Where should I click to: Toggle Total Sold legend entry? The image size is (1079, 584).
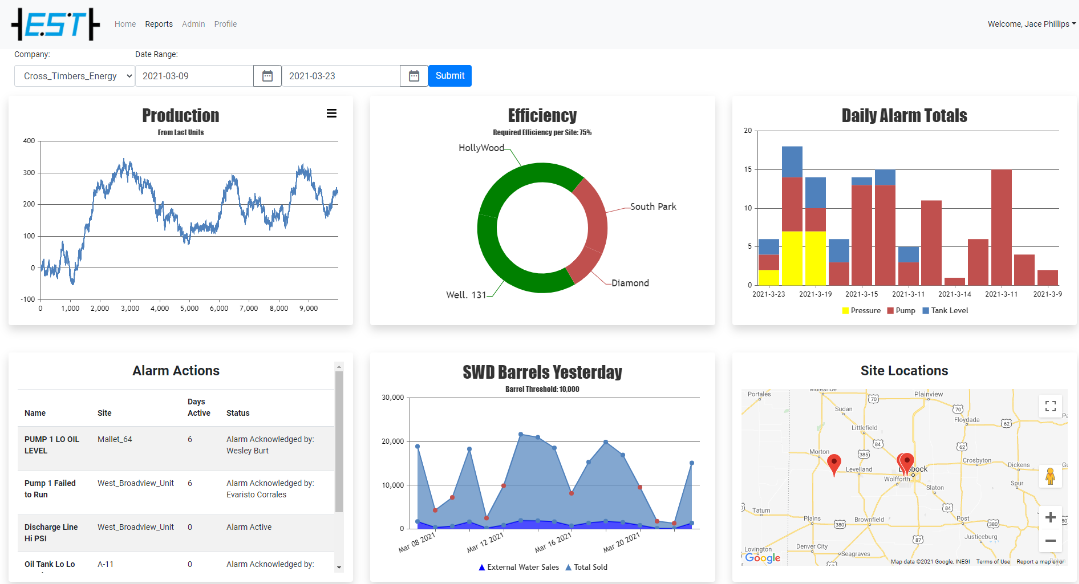(x=586, y=567)
